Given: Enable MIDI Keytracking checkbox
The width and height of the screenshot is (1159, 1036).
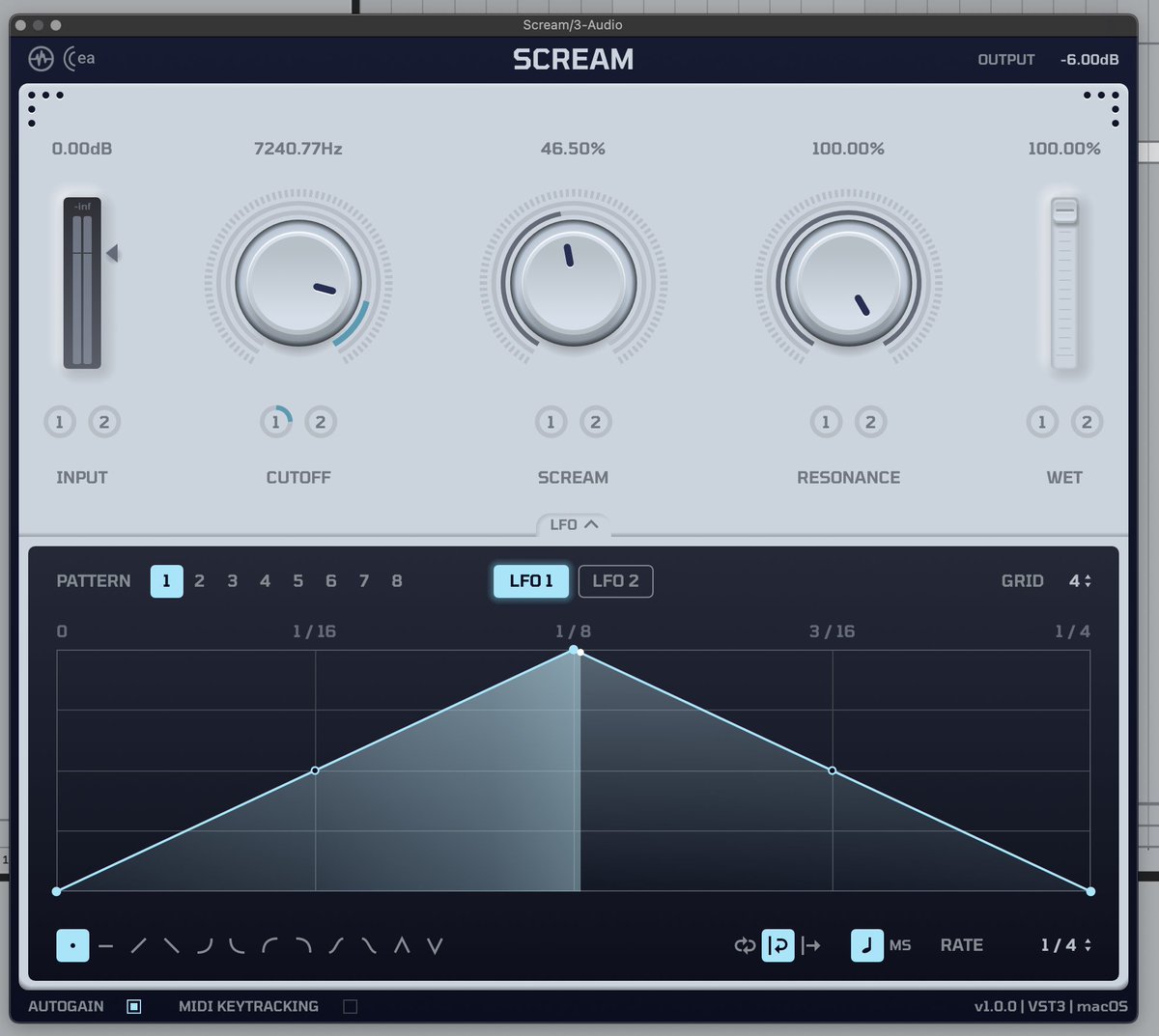Looking at the screenshot, I should coord(351,1006).
